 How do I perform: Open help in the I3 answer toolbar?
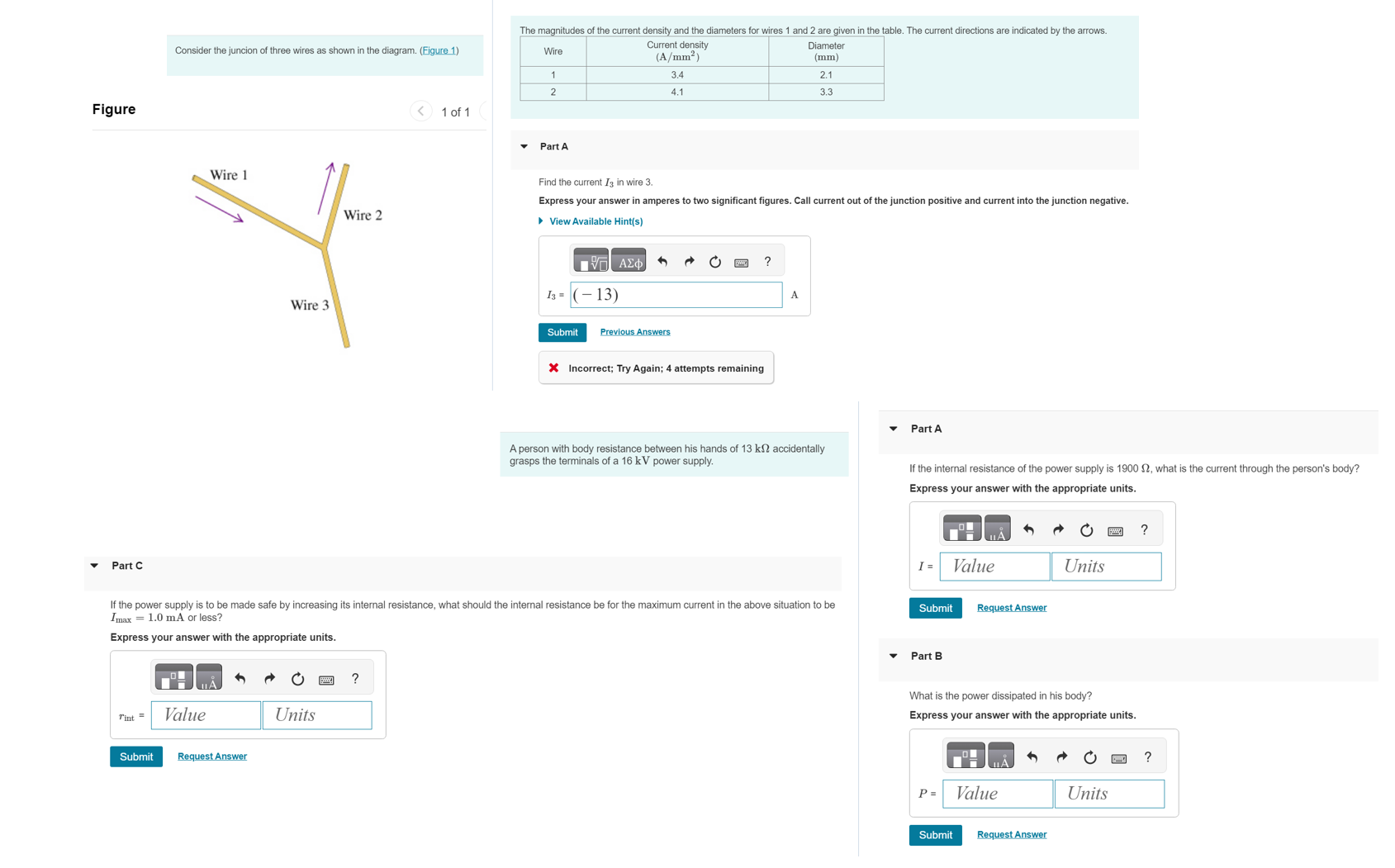tap(767, 261)
